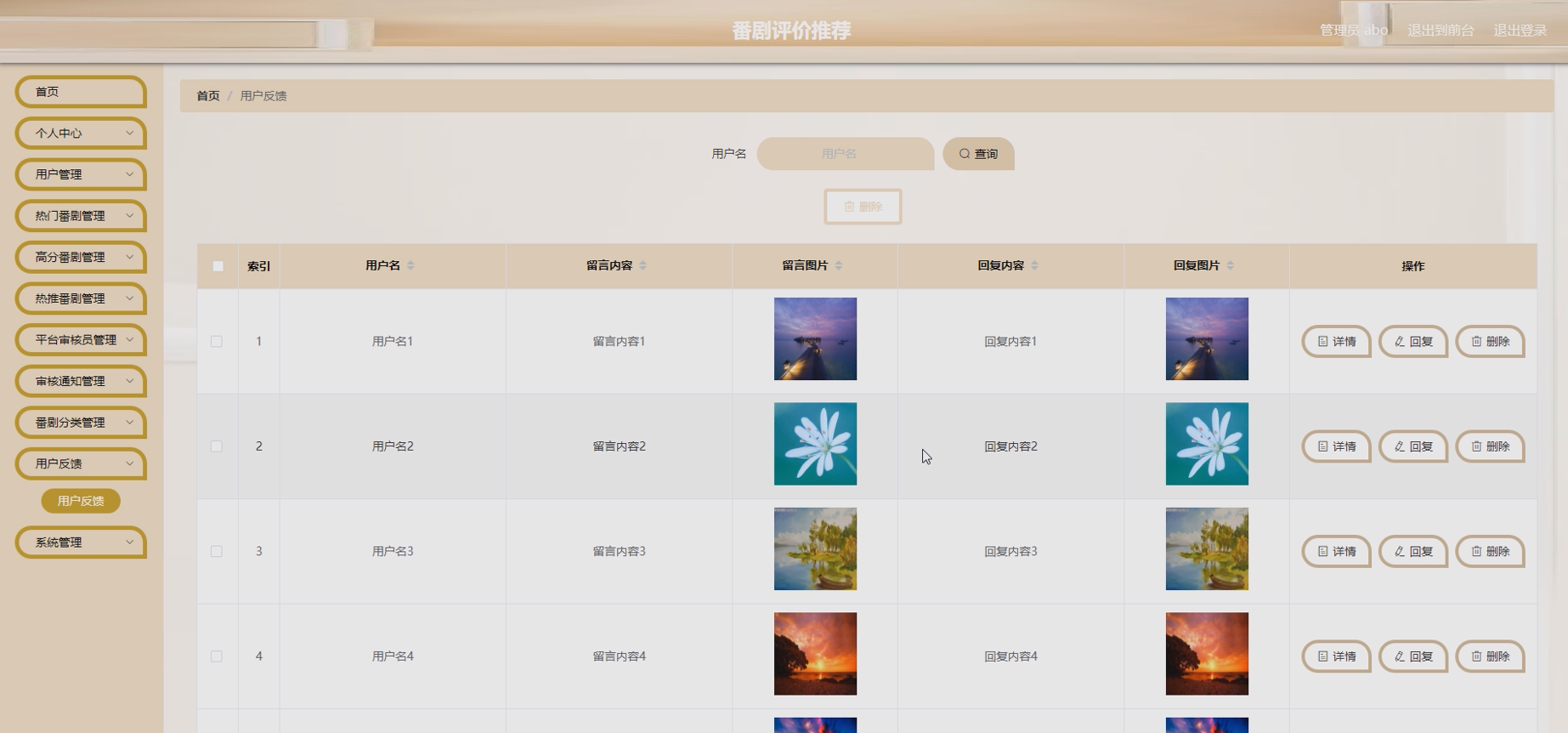Click 退出登录 in the header
Viewport: 1568px width, 733px height.
pos(1520,31)
